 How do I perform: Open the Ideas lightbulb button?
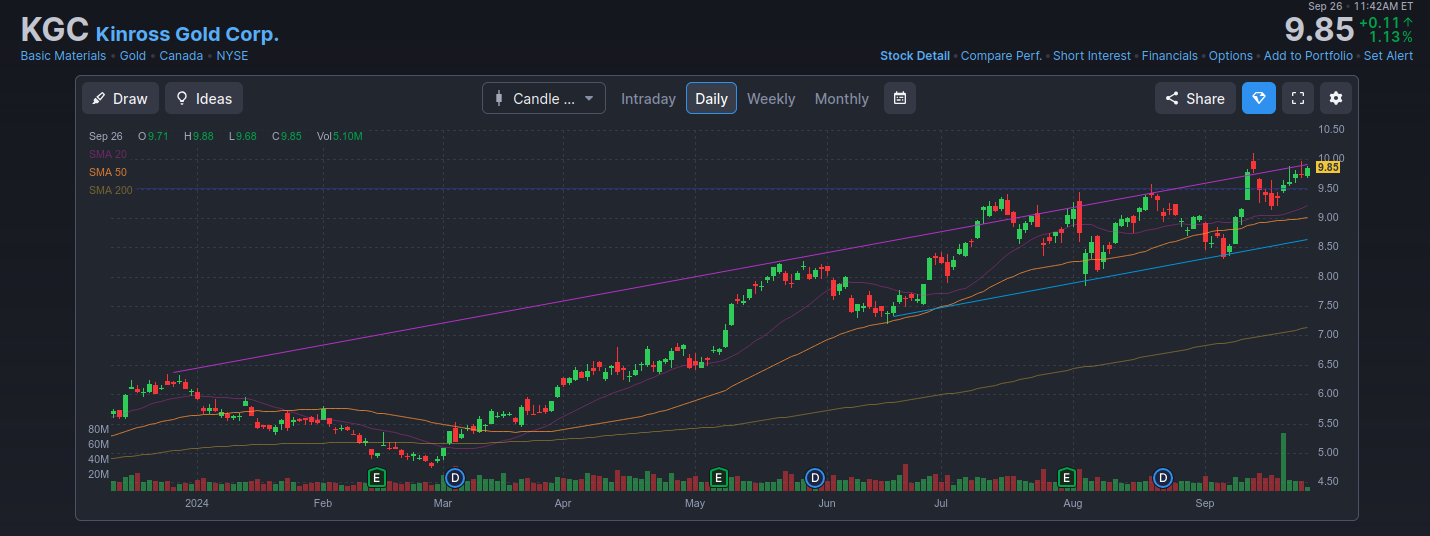tap(204, 98)
